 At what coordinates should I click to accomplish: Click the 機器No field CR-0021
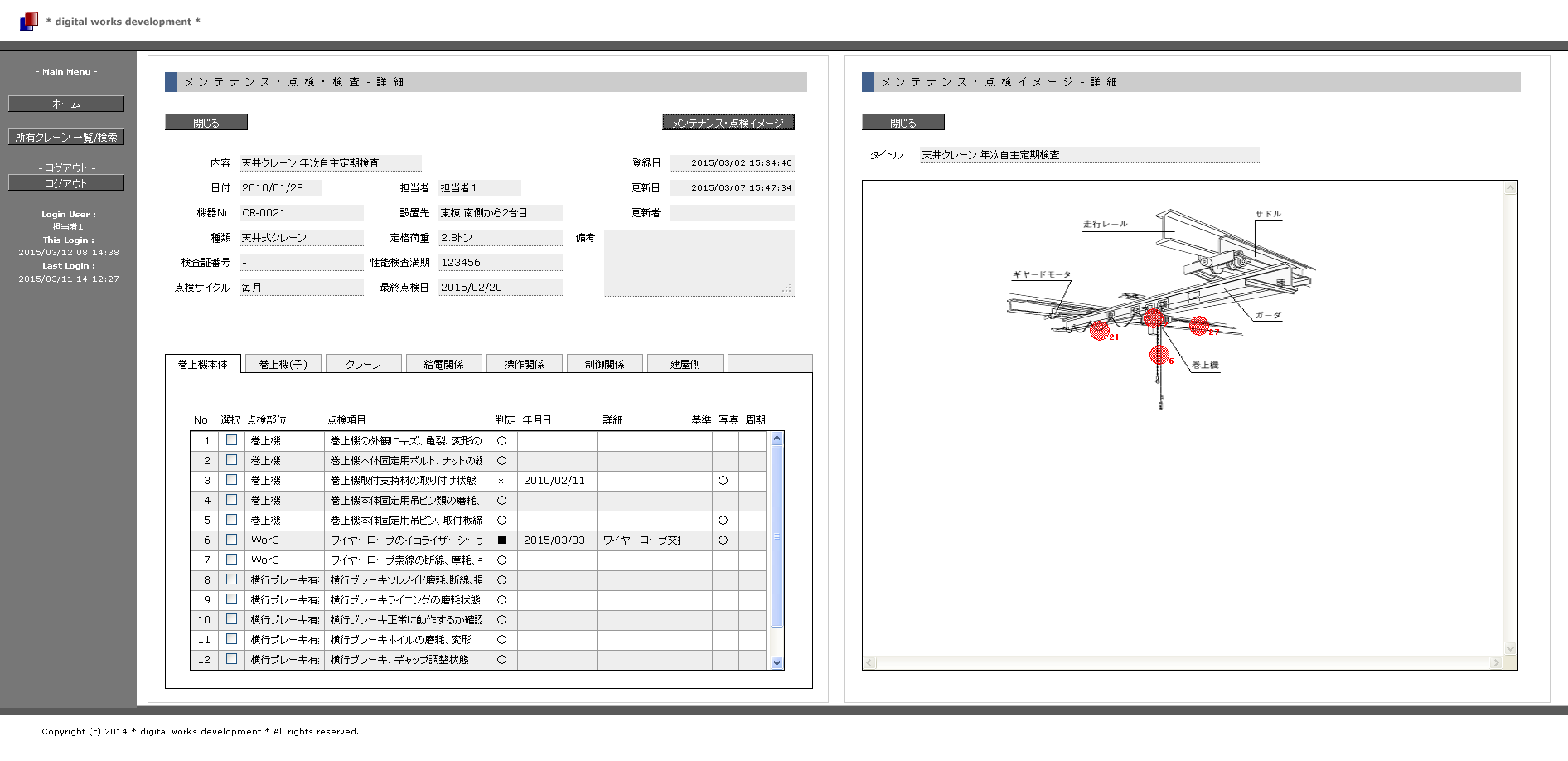coord(302,213)
